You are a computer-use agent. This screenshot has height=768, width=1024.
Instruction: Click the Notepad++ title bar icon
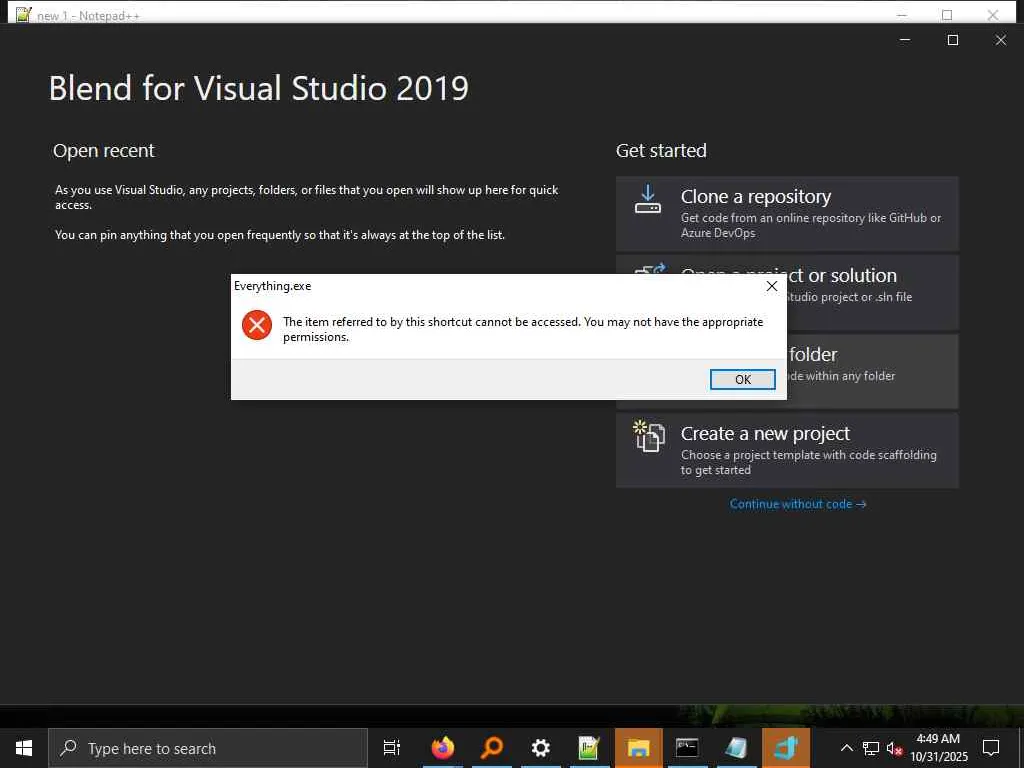[x=24, y=14]
